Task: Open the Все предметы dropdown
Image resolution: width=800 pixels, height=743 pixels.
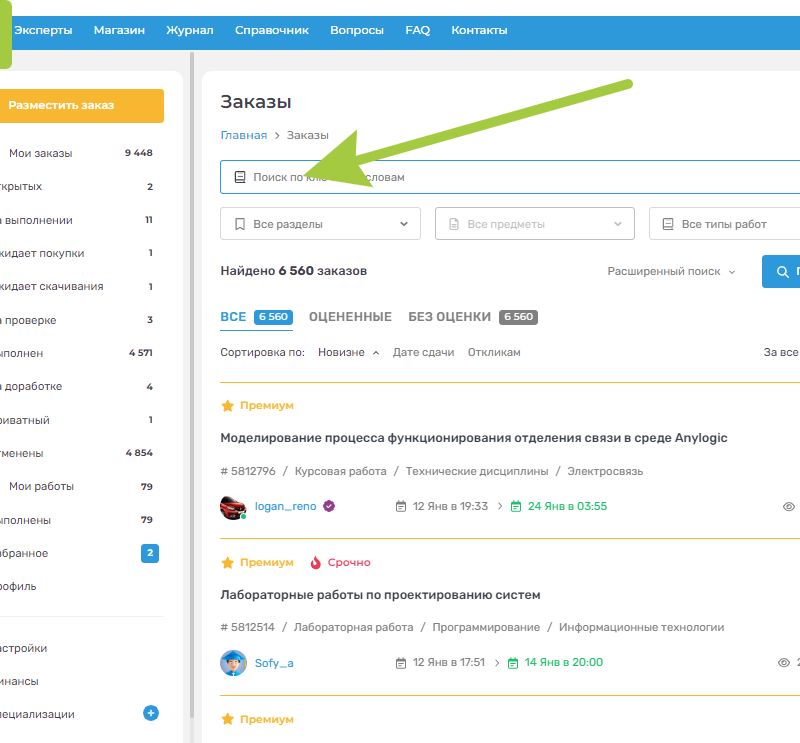Action: click(535, 224)
